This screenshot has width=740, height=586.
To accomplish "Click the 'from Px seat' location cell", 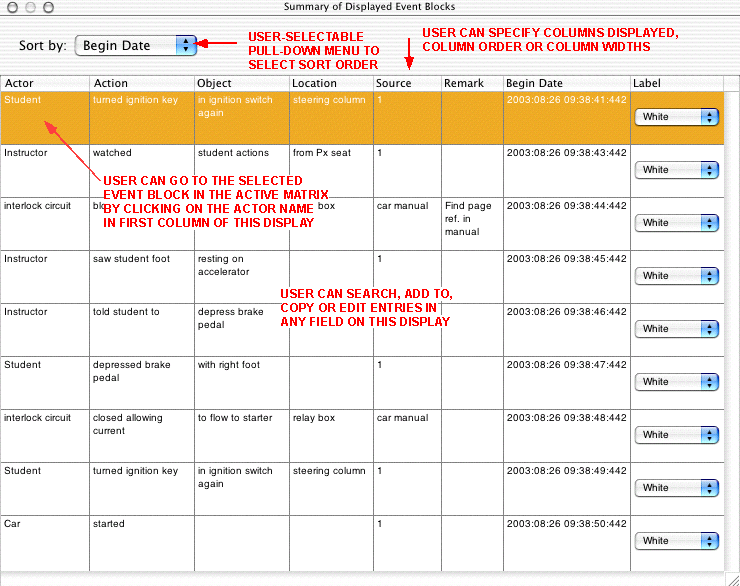I will [x=331, y=171].
